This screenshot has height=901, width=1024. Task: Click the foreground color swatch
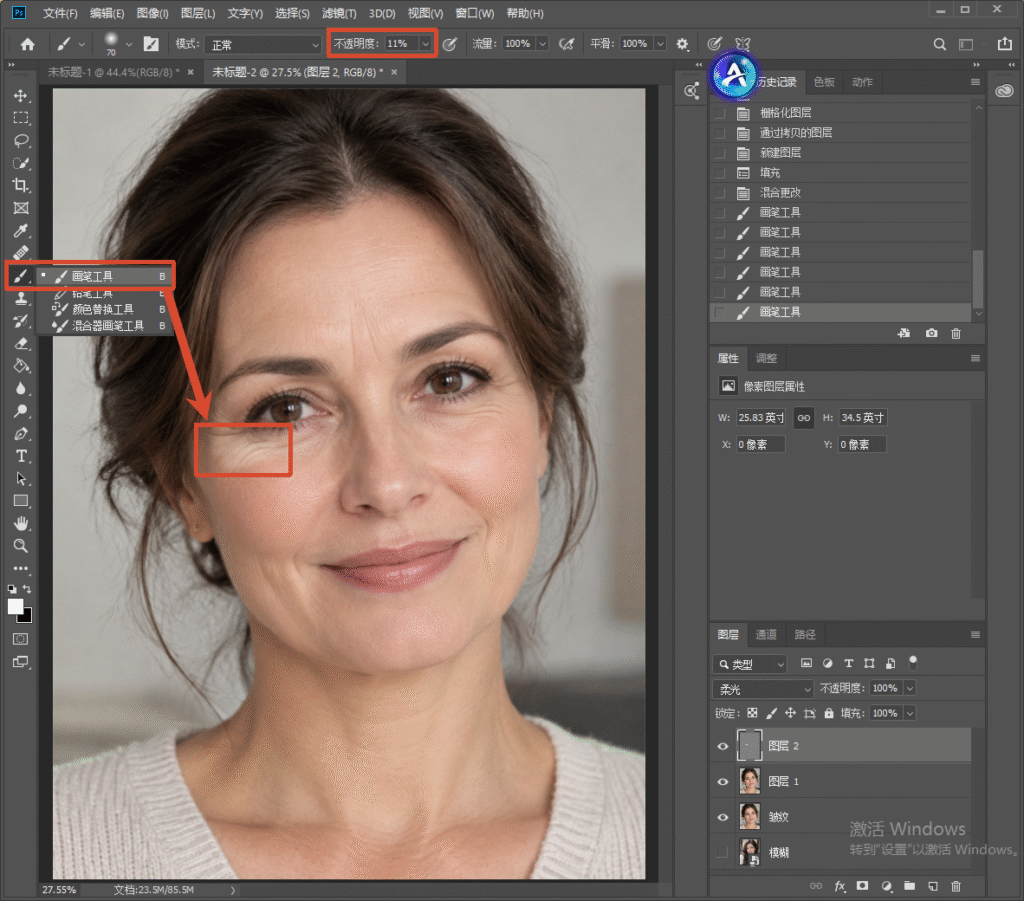(x=15, y=606)
